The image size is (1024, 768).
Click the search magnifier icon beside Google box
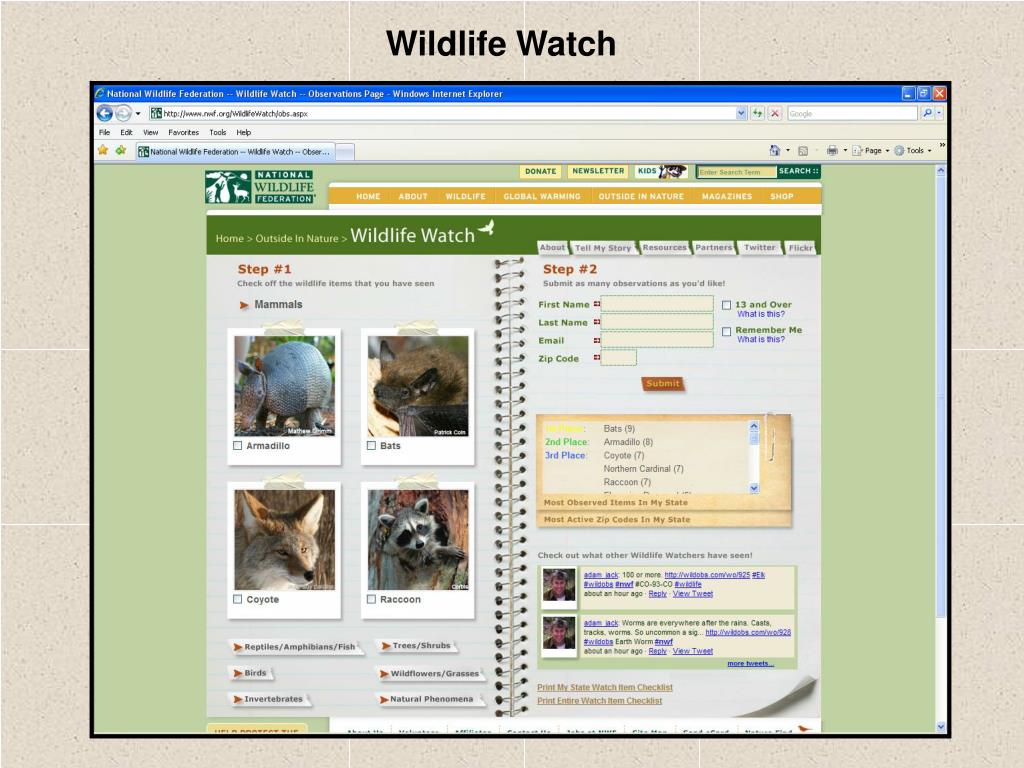click(927, 113)
